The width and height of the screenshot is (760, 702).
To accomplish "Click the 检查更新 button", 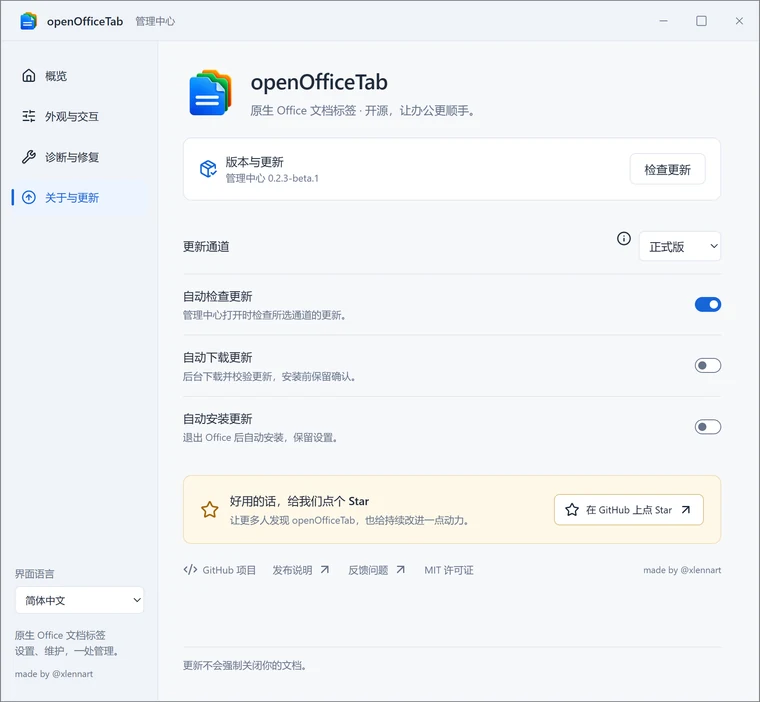I will click(x=667, y=169).
